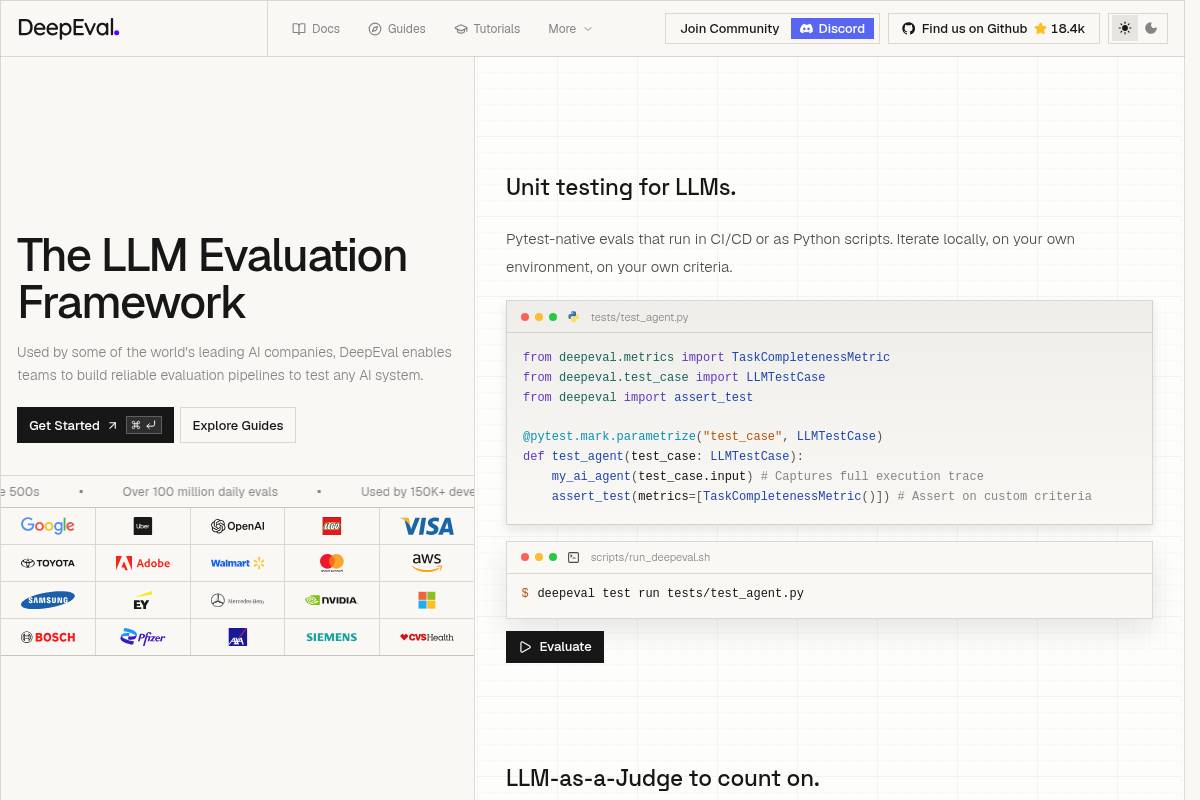This screenshot has width=1200, height=800.
Task: Click the AXA logo
Action: coord(237,637)
